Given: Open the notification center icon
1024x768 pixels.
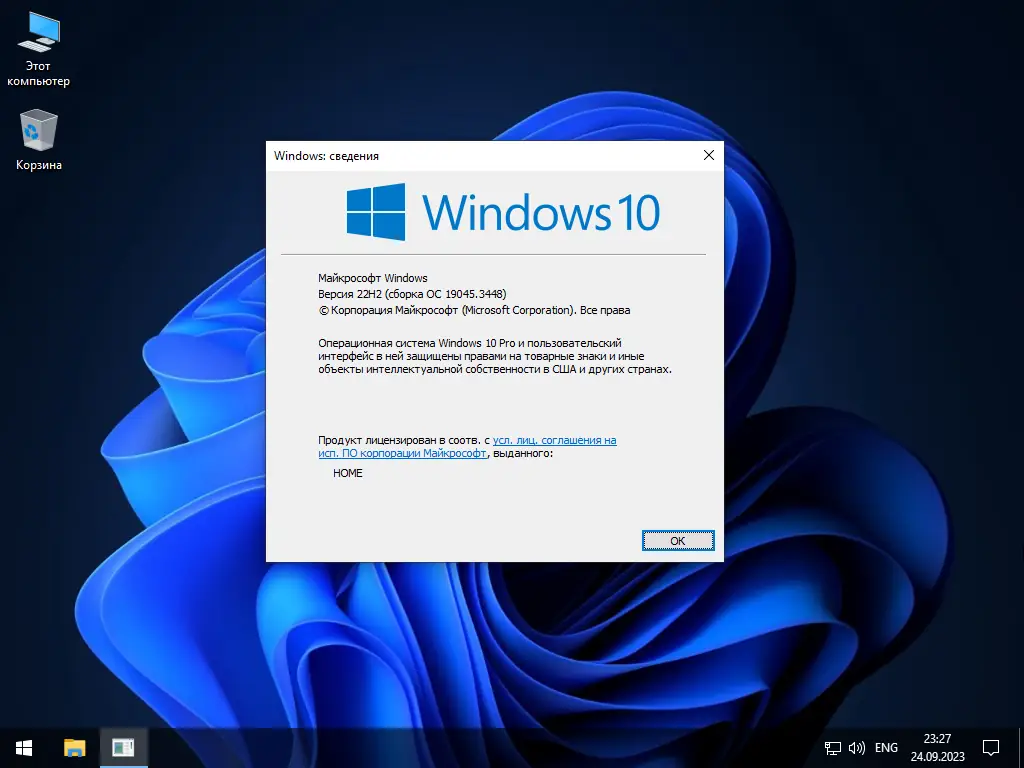Looking at the screenshot, I should (991, 748).
